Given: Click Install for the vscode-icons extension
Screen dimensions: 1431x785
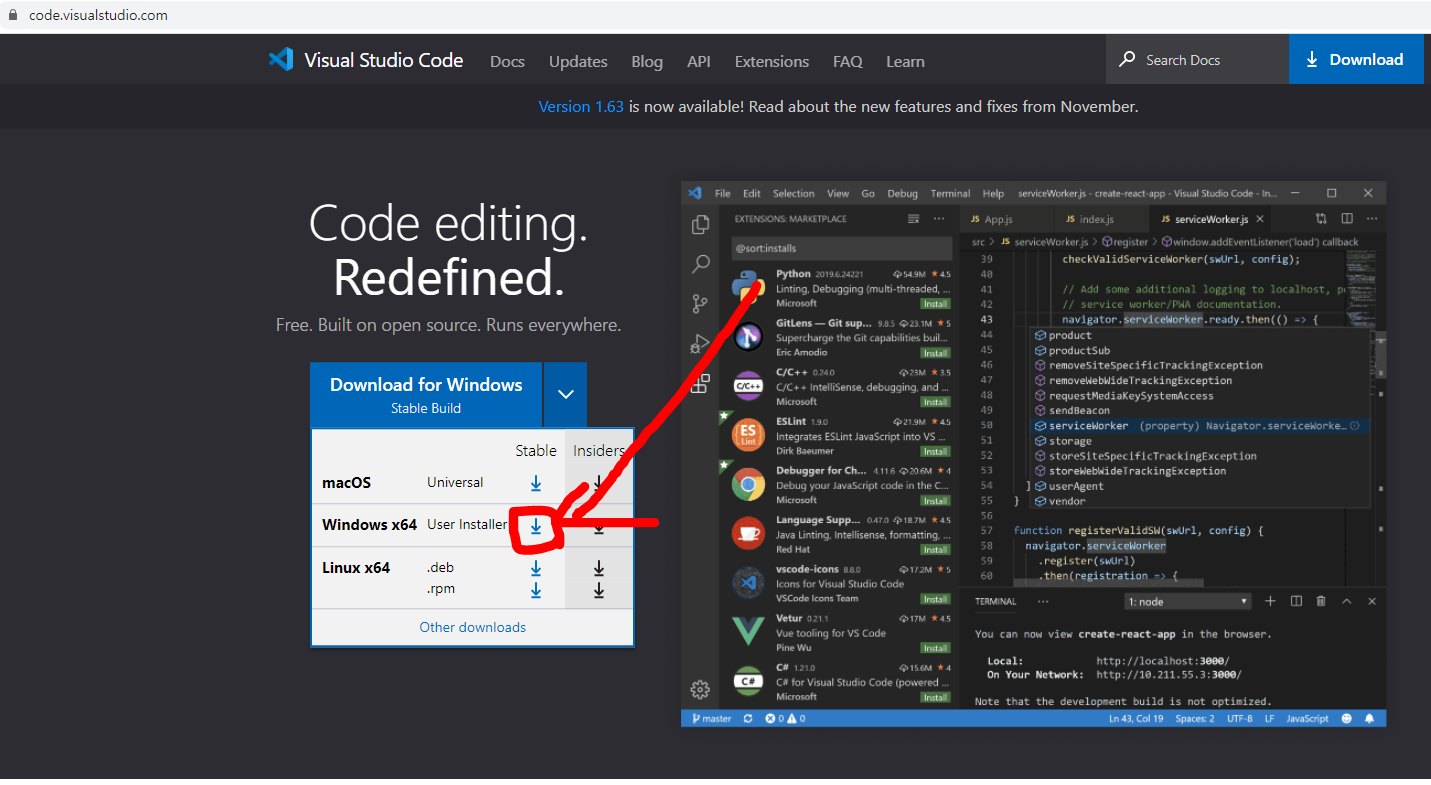Looking at the screenshot, I should point(935,599).
